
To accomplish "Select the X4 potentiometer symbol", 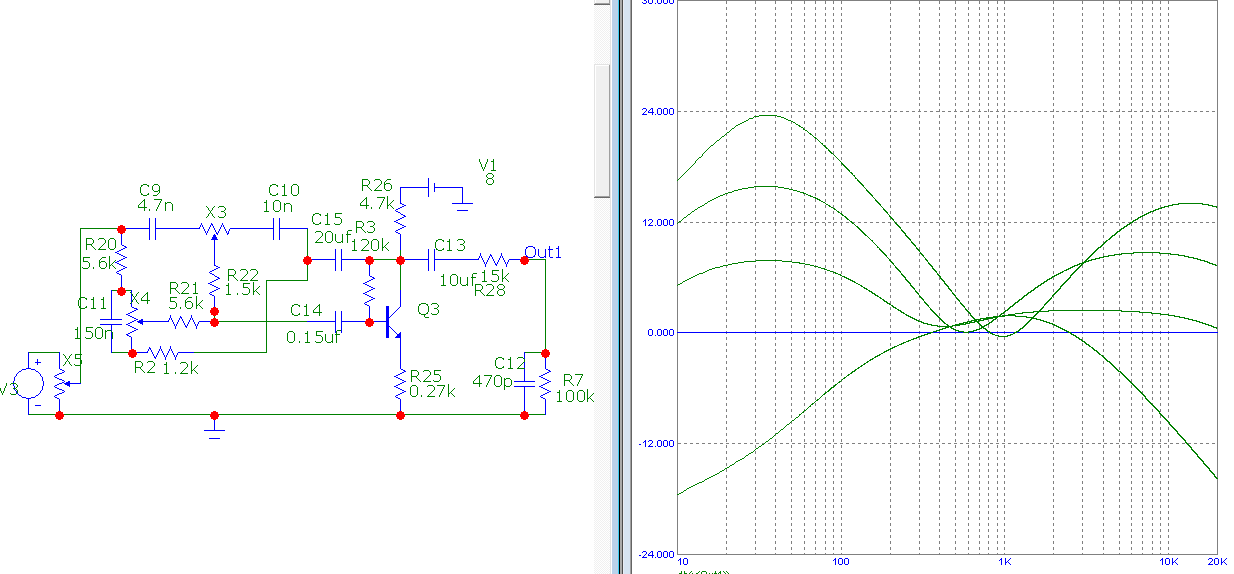I will 131,322.
